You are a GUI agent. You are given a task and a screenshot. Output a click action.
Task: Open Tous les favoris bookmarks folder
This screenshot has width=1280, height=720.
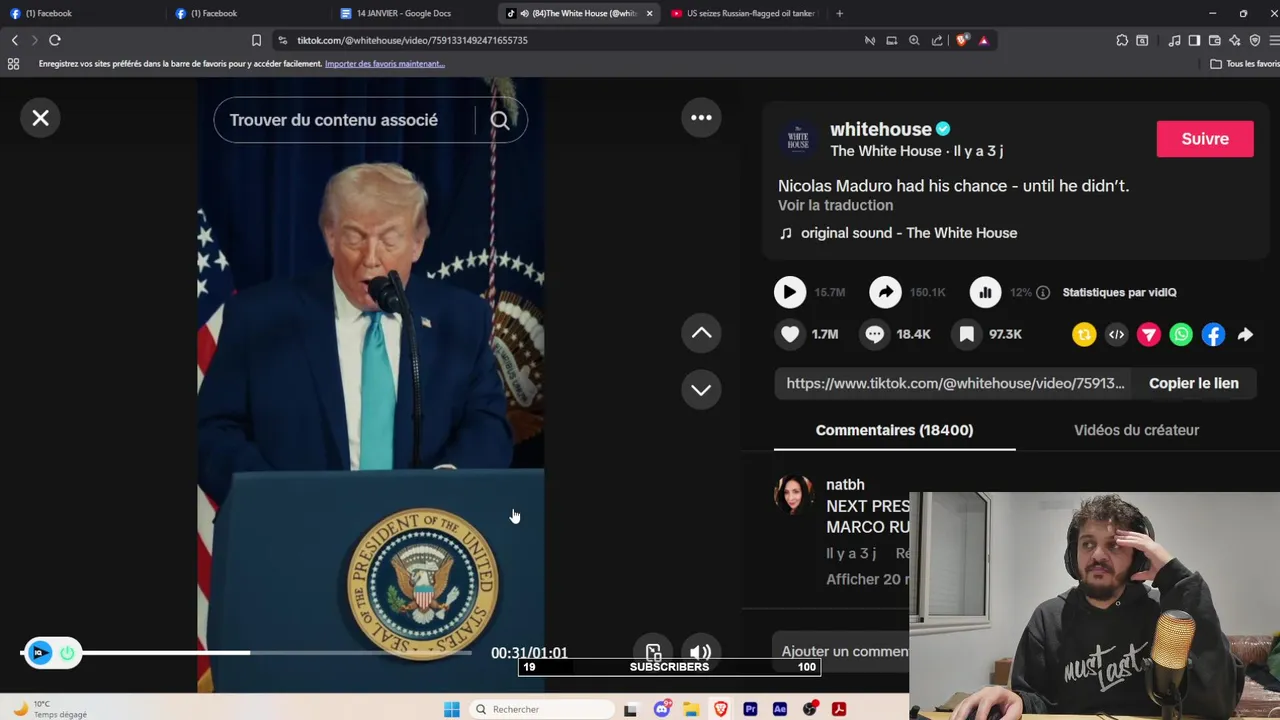tap(1244, 64)
